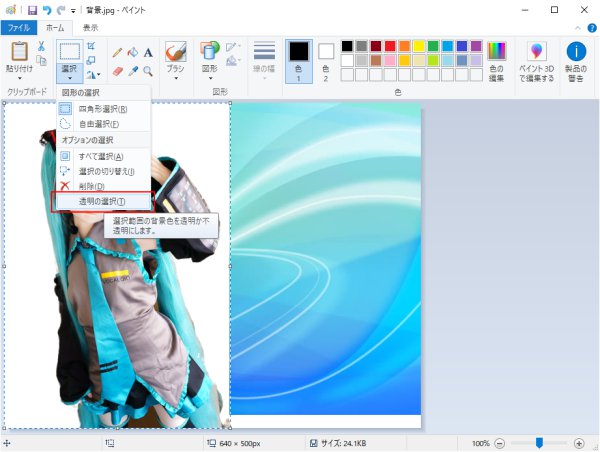Image resolution: width=600 pixels, height=452 pixels.
Task: Select the Eraser tool
Action: 117,71
